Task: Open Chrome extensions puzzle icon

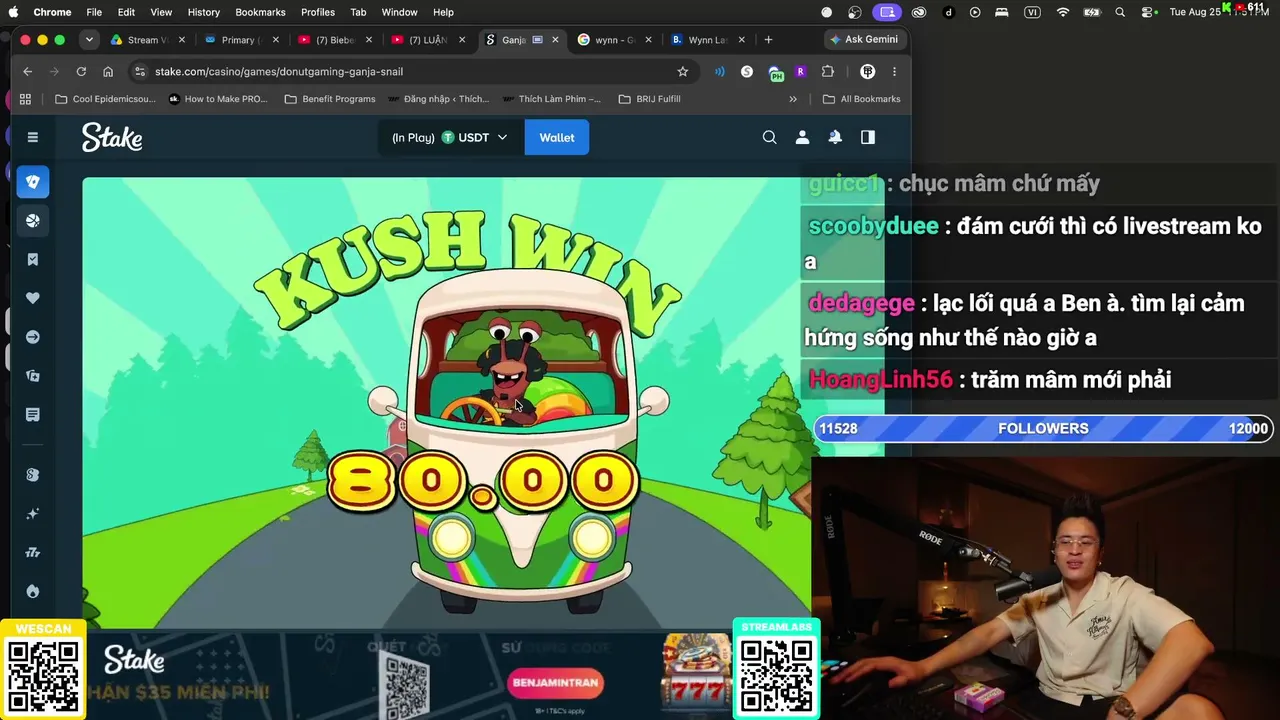Action: (828, 72)
